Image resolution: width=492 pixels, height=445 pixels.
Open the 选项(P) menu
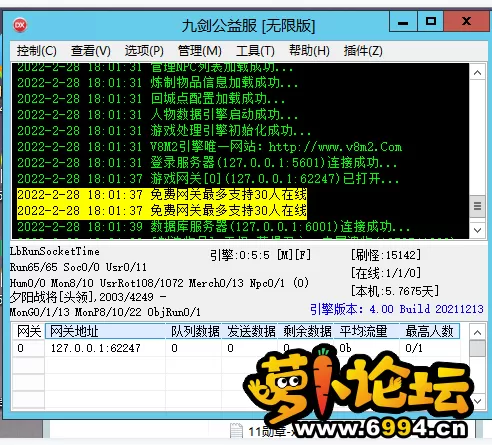point(144,51)
